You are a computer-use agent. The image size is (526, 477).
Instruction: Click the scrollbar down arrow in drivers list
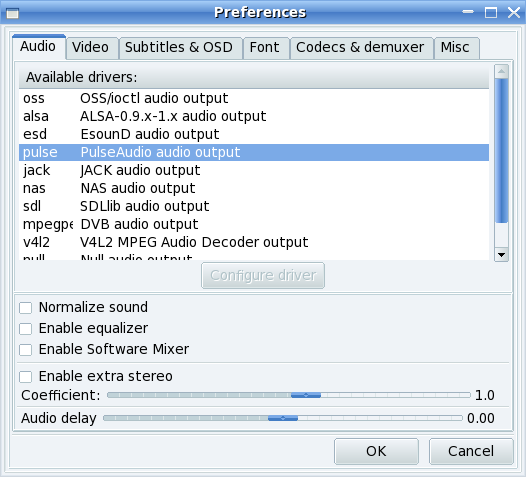click(502, 255)
